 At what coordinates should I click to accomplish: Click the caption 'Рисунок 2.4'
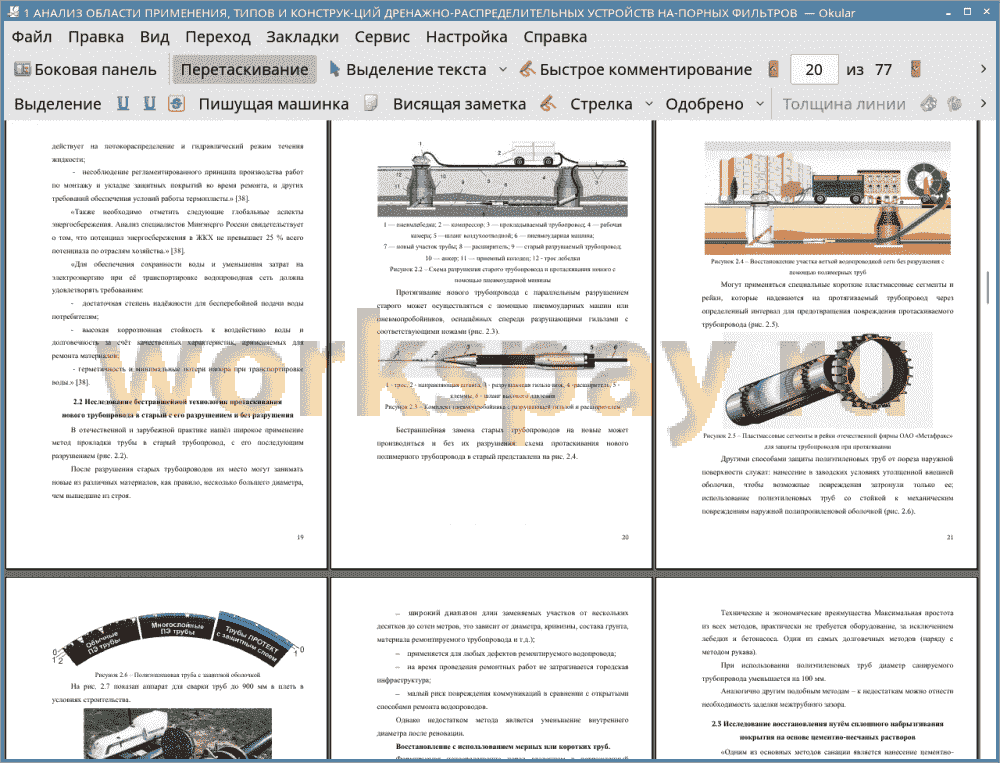[827, 266]
